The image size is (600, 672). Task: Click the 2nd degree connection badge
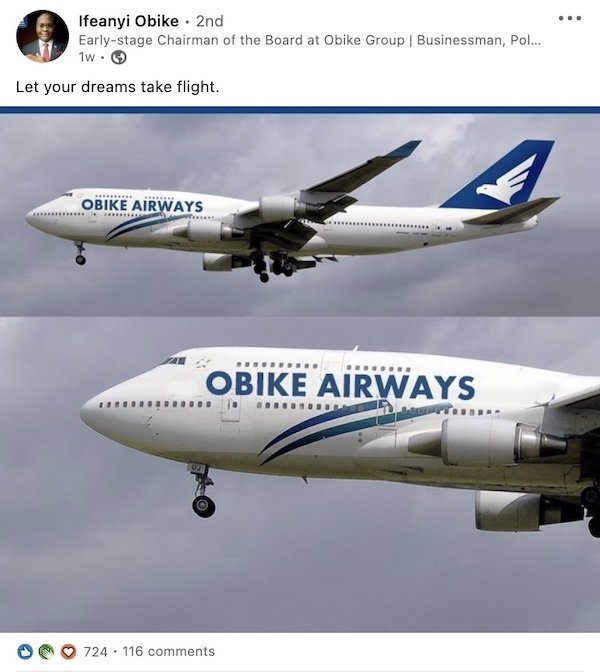click(x=210, y=21)
